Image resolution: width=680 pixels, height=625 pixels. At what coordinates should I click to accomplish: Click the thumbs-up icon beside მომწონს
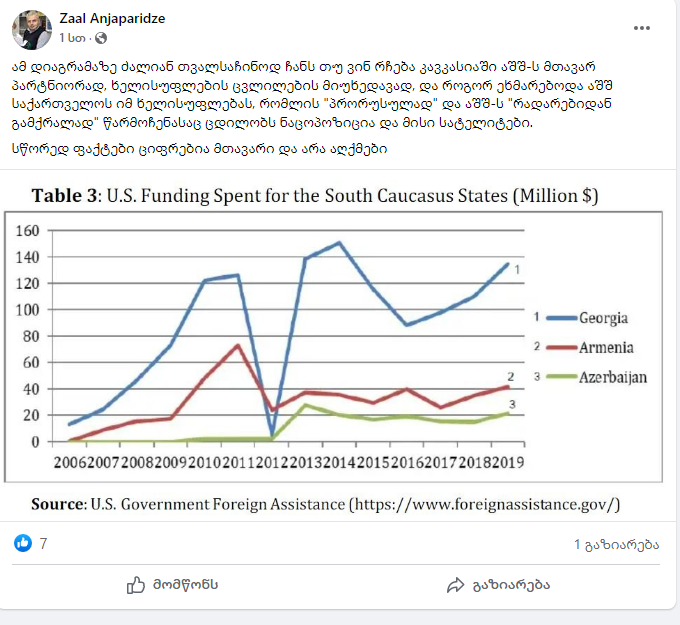(136, 585)
